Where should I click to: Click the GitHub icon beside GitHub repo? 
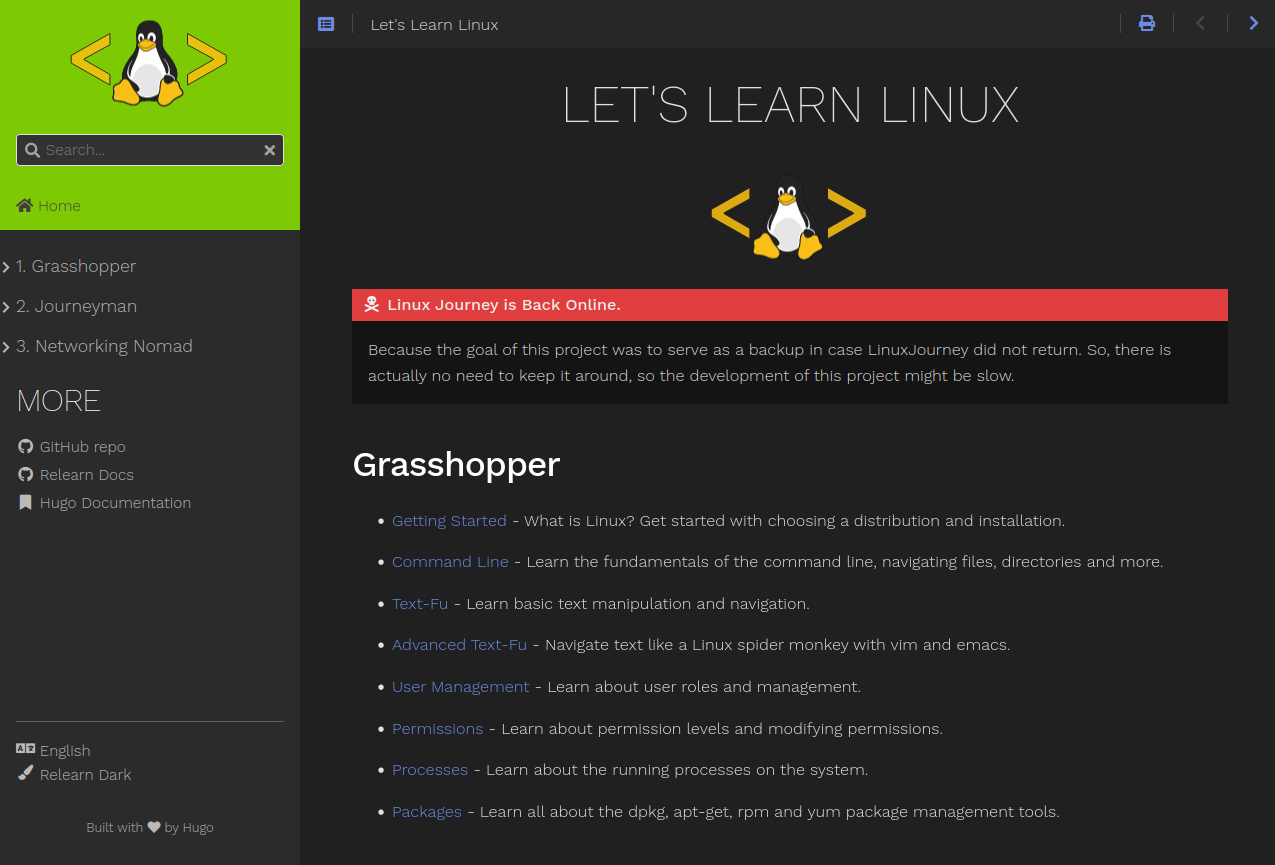point(26,446)
